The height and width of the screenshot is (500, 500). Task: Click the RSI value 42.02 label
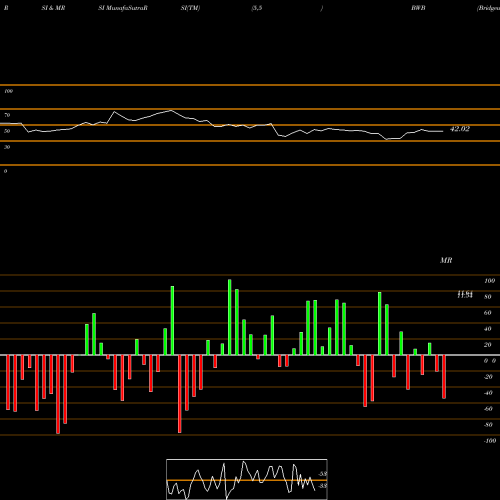click(460, 129)
